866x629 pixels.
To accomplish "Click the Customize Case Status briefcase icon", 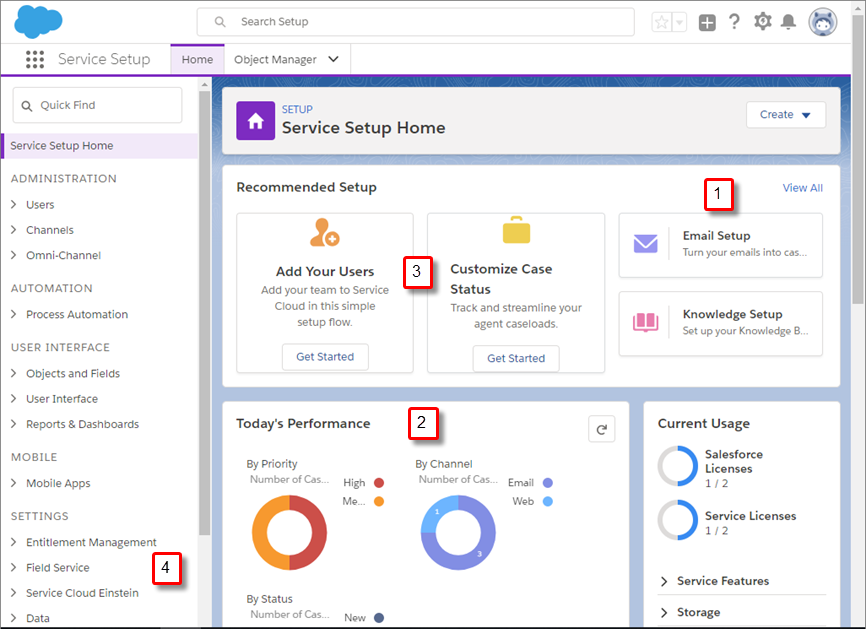I will pos(516,230).
